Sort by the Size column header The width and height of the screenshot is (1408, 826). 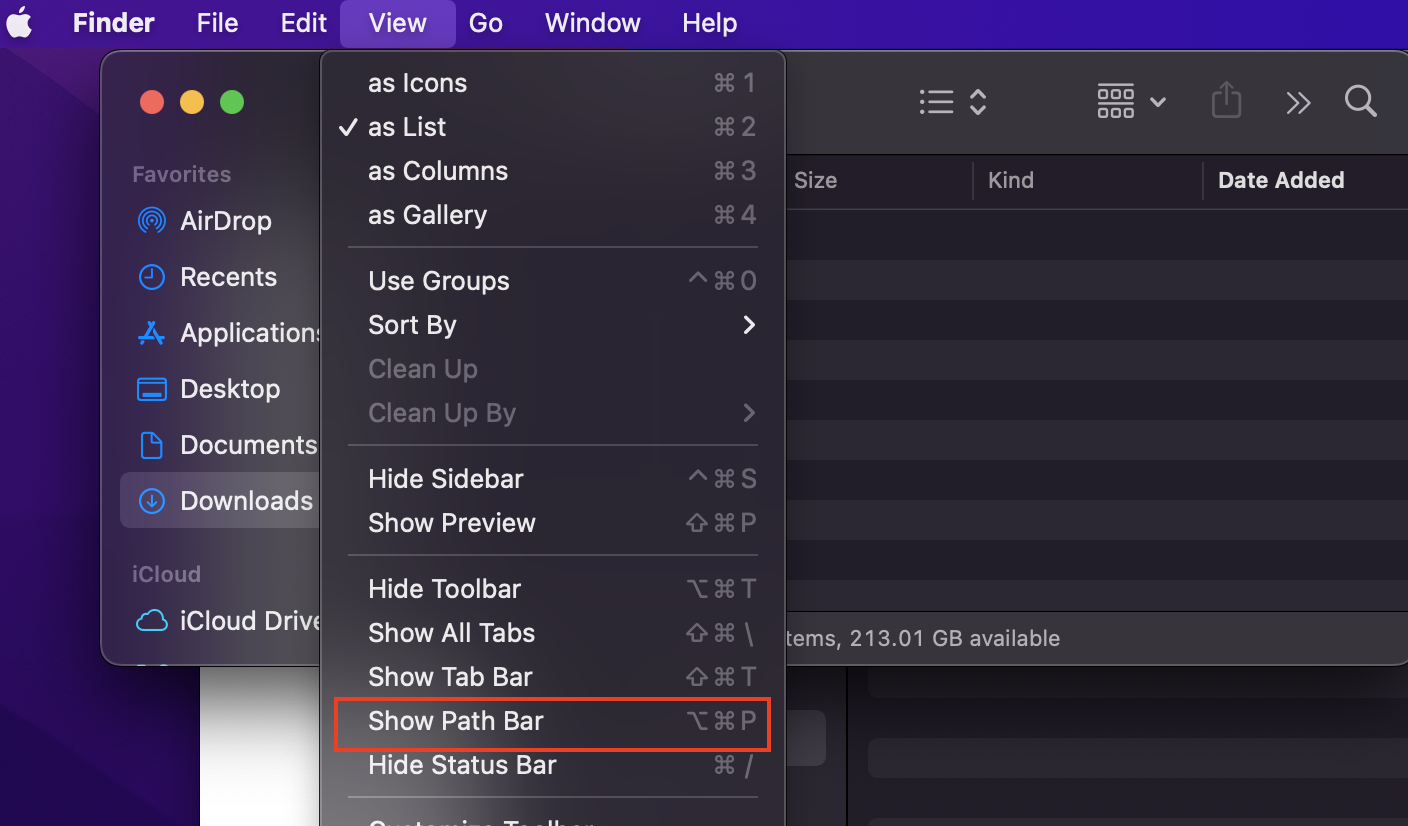tap(815, 181)
